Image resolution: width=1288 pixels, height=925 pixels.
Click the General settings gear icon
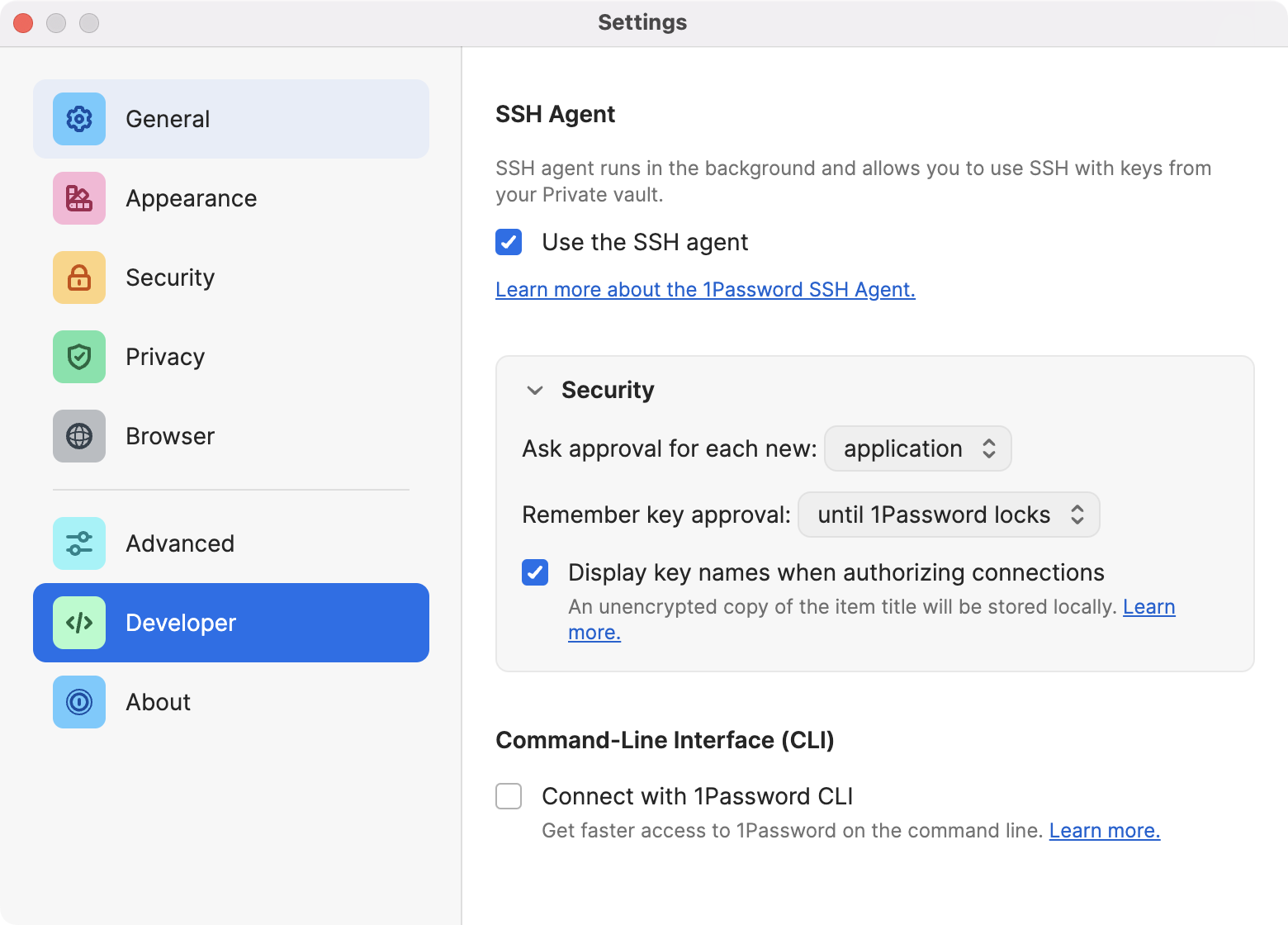pyautogui.click(x=78, y=119)
